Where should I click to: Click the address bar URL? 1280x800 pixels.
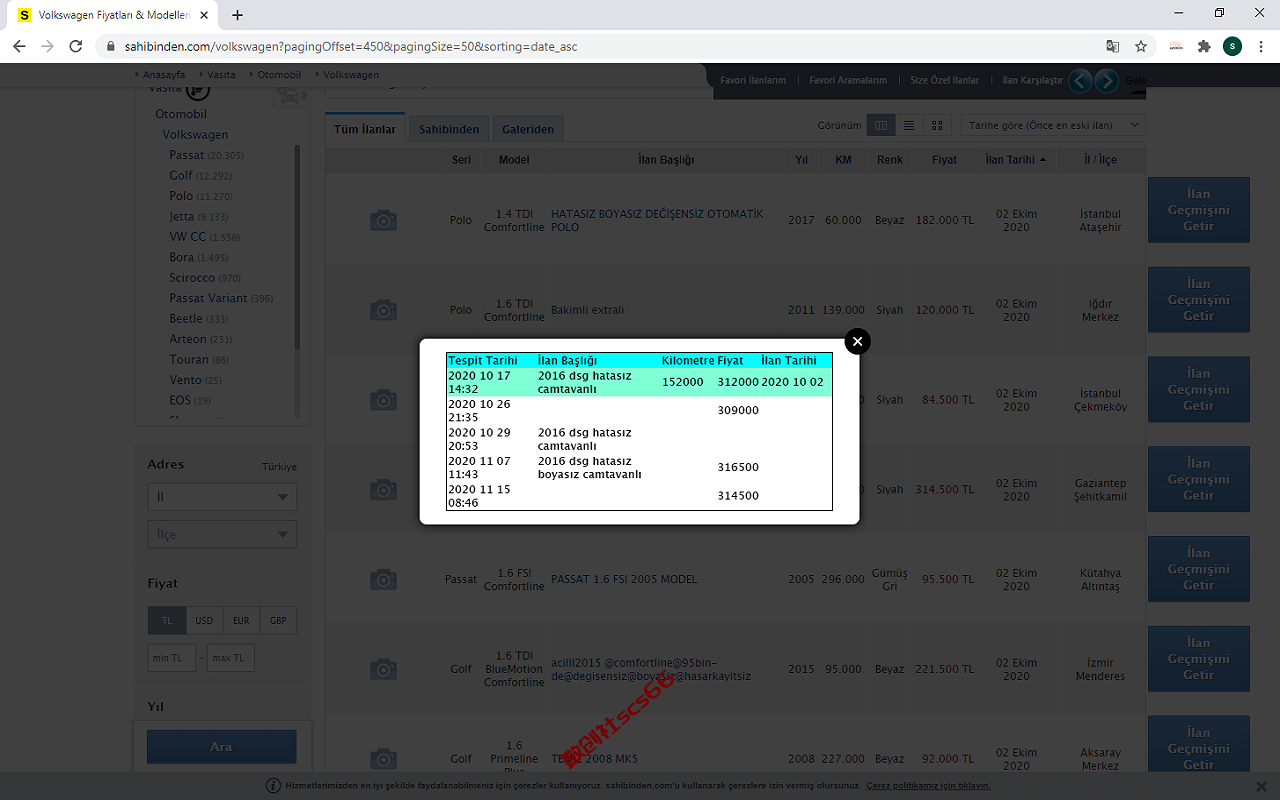pos(351,46)
